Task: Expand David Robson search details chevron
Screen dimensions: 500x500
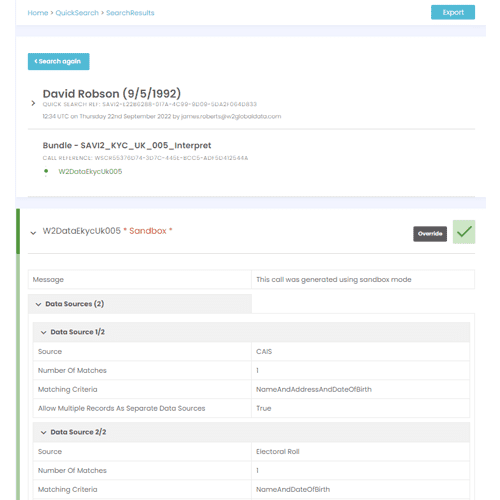Action: [33, 103]
